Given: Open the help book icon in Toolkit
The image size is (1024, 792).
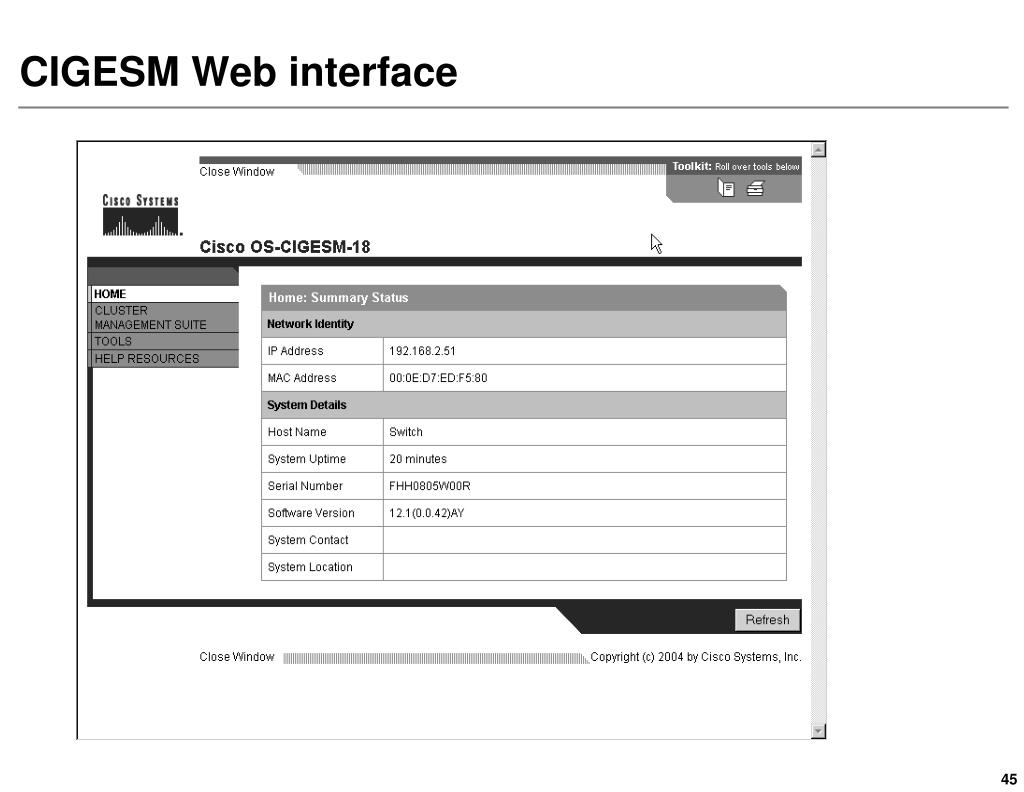Looking at the screenshot, I should pyautogui.click(x=726, y=189).
